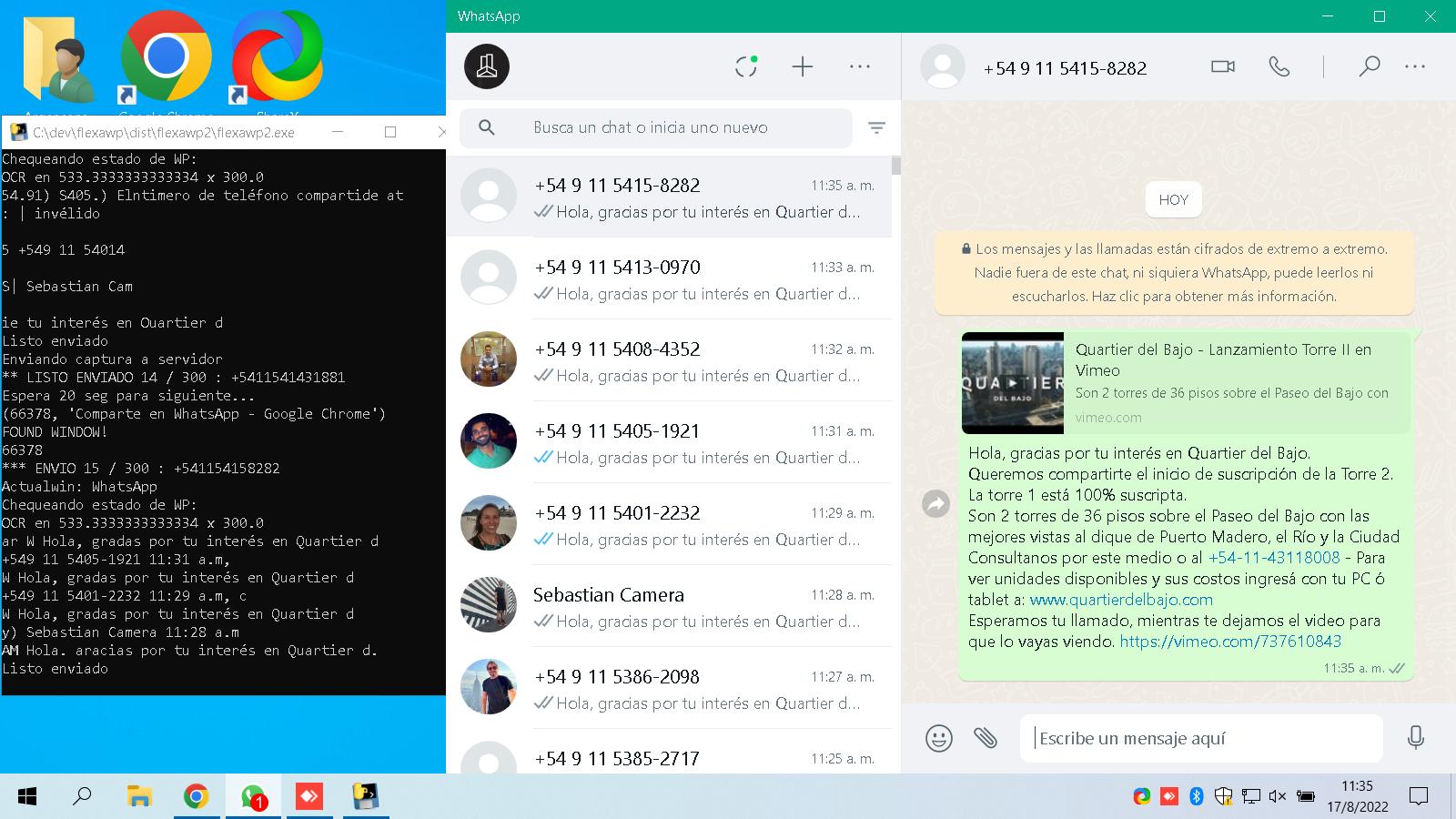
Task: Open battery status tray icon
Action: pos(1305,796)
